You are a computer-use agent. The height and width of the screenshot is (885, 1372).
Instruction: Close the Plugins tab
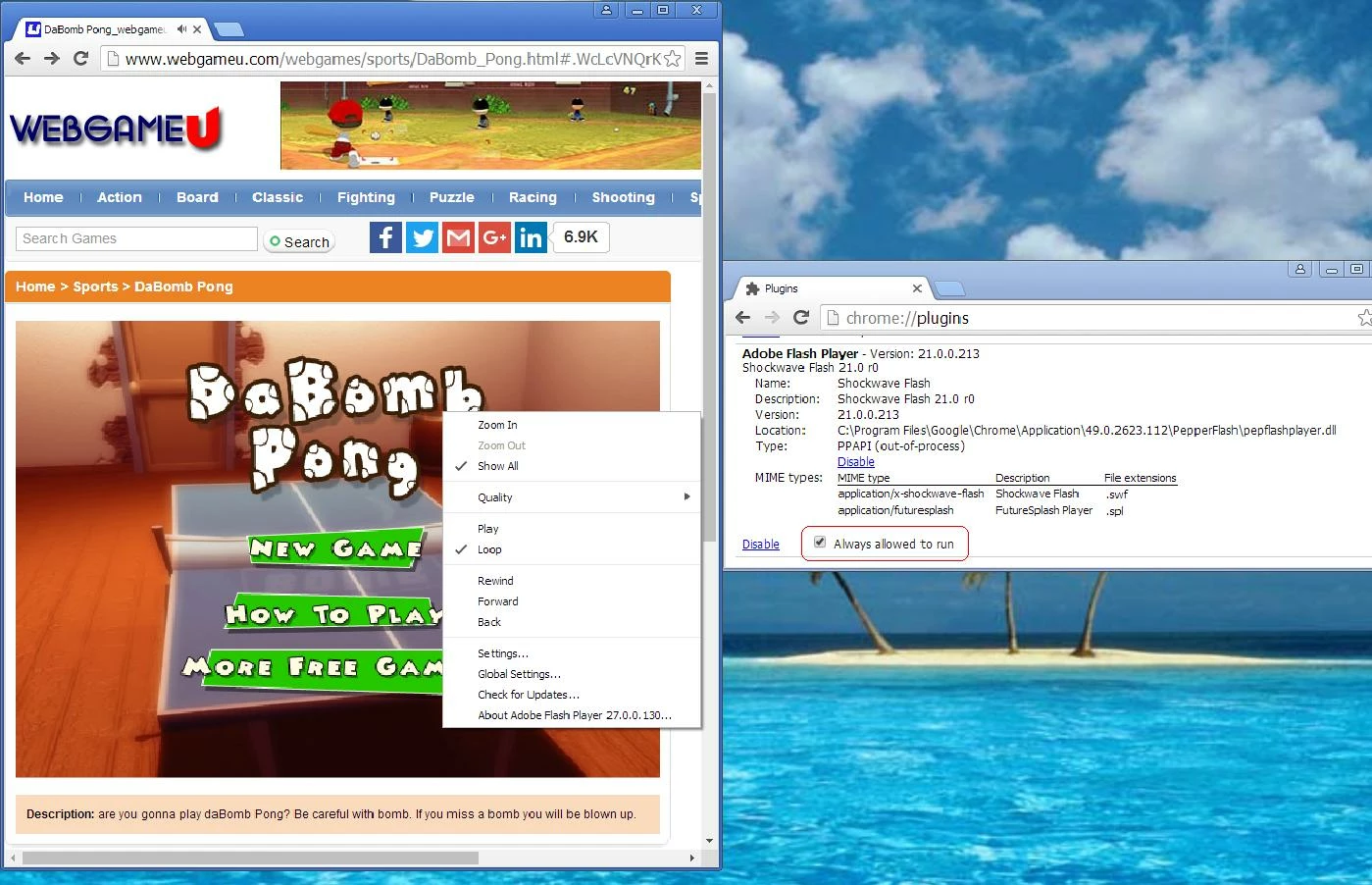[x=917, y=288]
